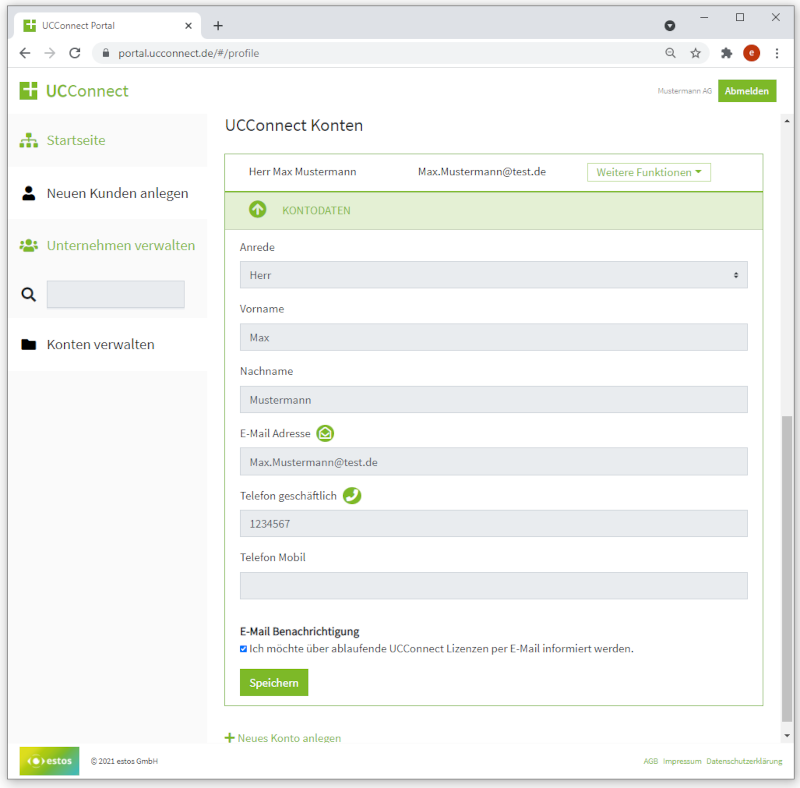The height and width of the screenshot is (788, 800).
Task: Click the UCConnect logo in header
Action: click(74, 91)
